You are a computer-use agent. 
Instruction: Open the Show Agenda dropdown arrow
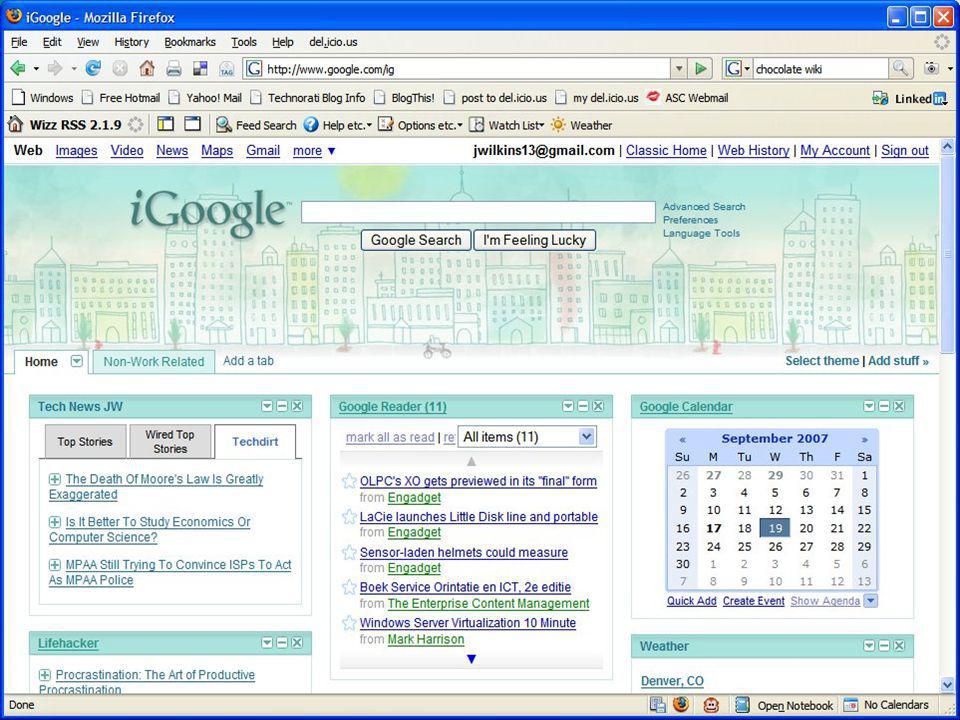tap(870, 601)
